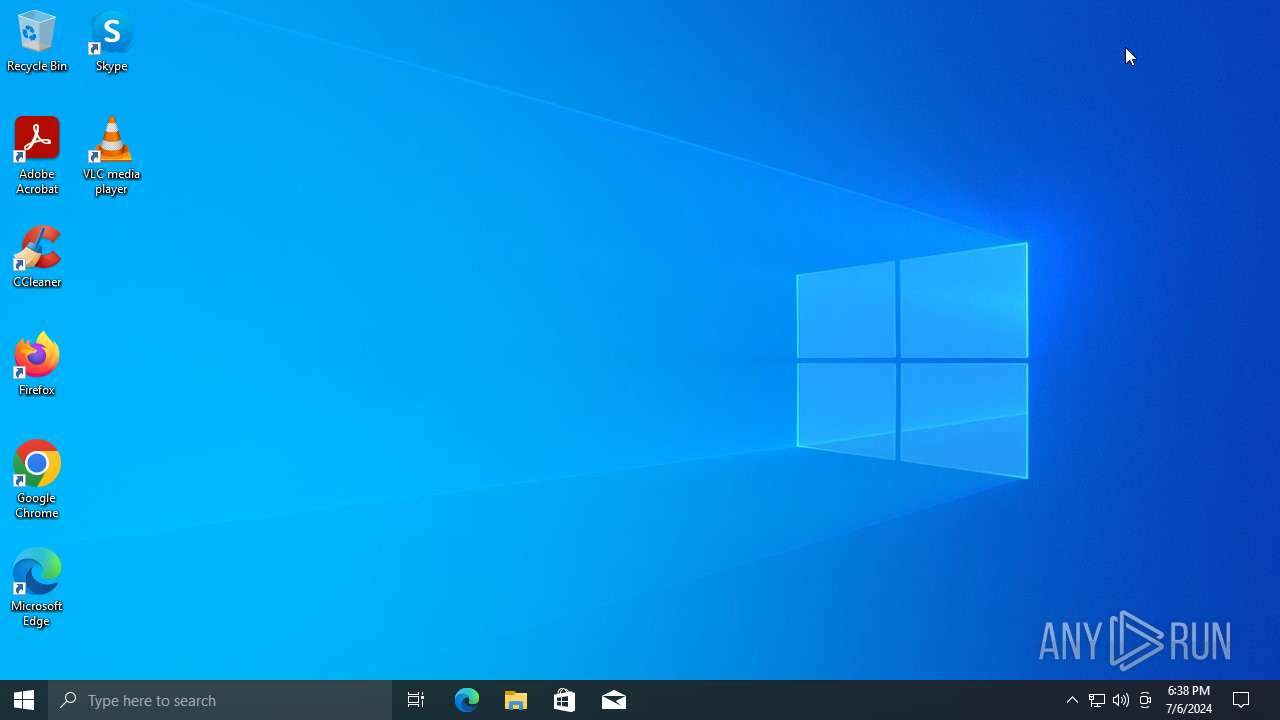Select the VLC media player shortcut
Viewport: 1280px width, 720px height.
coord(111,156)
